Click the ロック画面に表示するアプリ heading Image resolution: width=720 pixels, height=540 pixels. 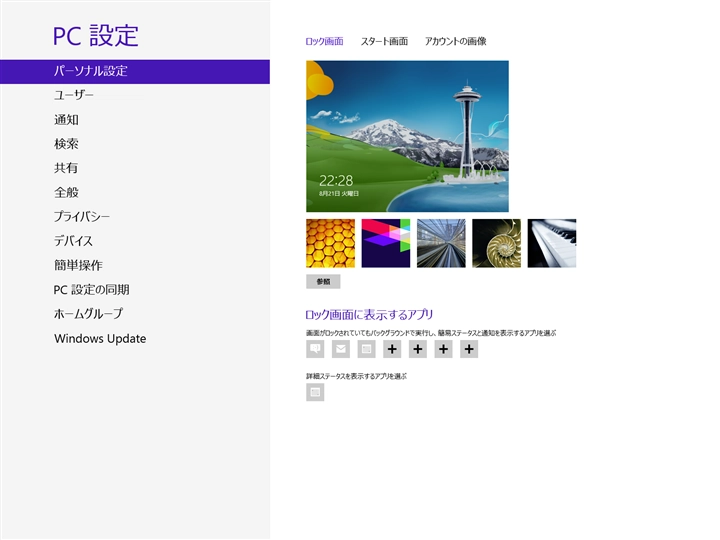(369, 315)
